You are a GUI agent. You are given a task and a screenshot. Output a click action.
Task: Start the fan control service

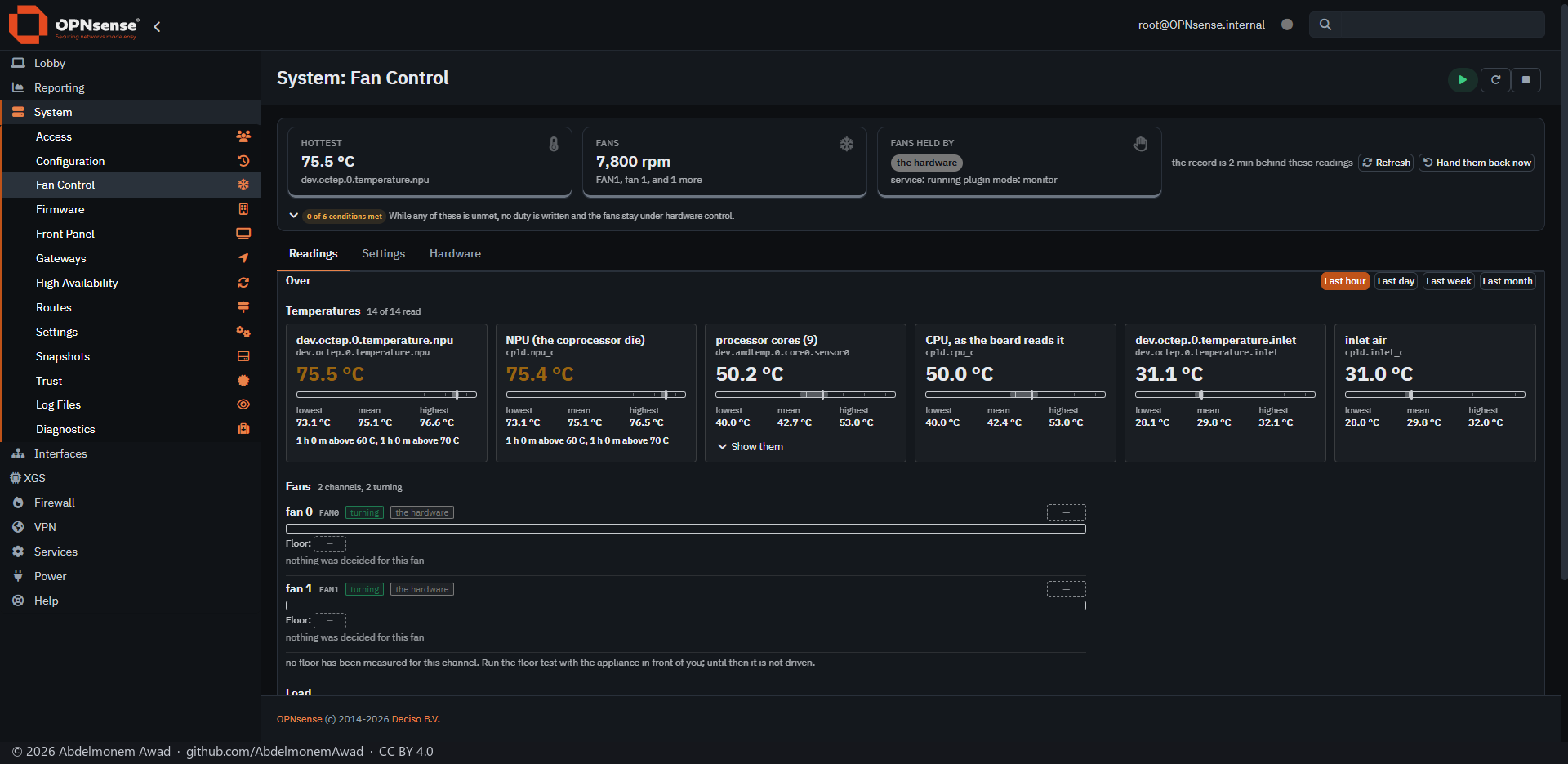click(x=1463, y=80)
